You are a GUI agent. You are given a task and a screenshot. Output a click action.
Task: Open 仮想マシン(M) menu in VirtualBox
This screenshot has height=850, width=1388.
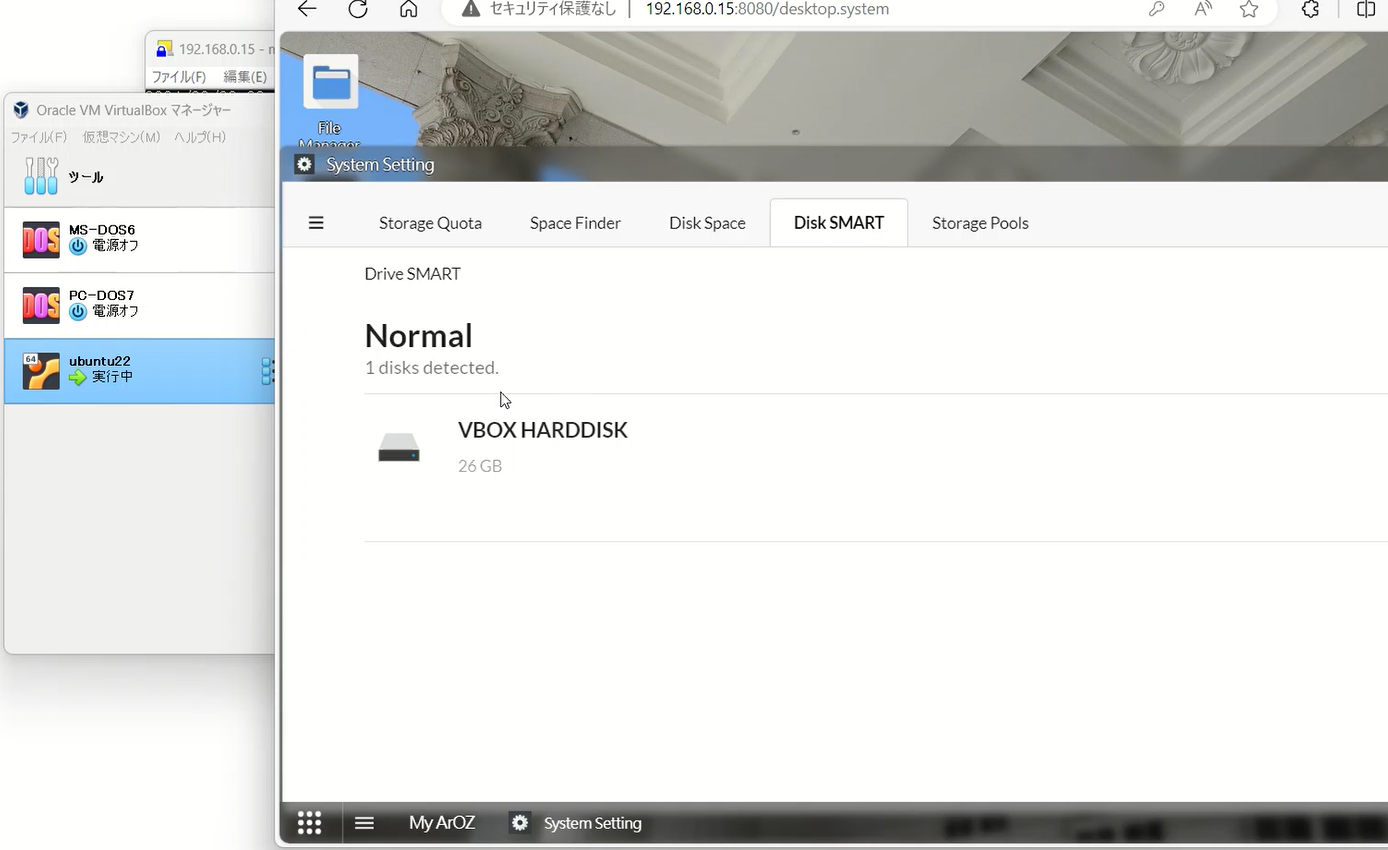121,137
